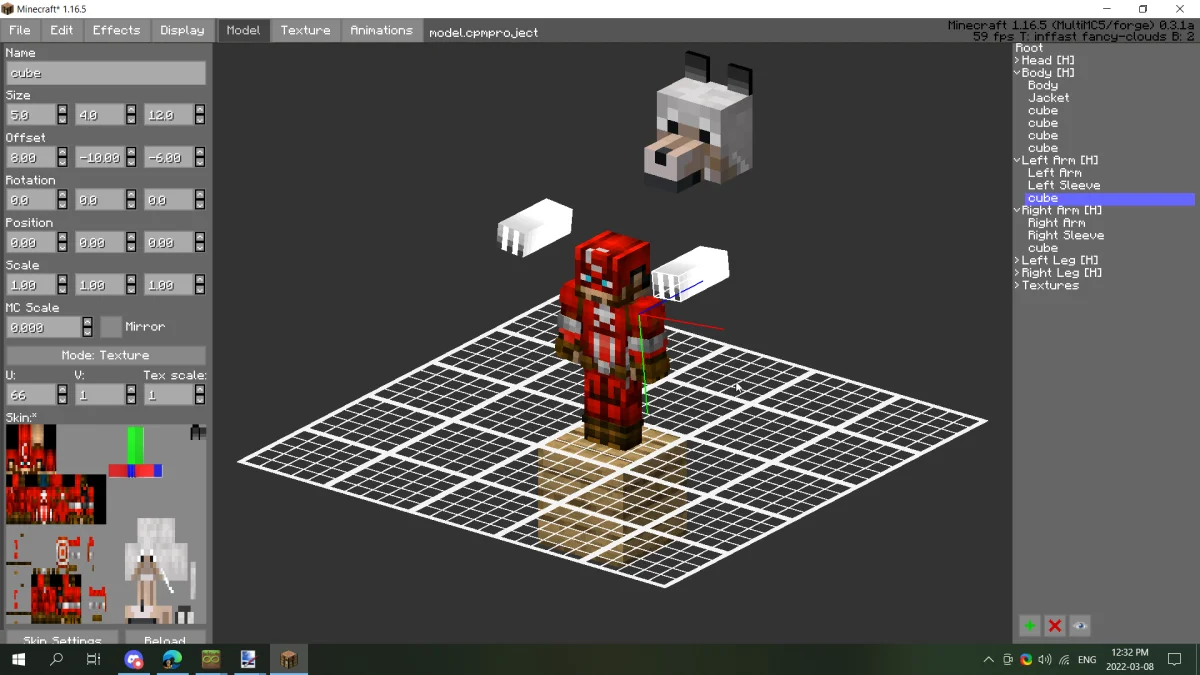Click the Meet Now tray icon
The width and height of the screenshot is (1200, 675).
click(x=1008, y=659)
